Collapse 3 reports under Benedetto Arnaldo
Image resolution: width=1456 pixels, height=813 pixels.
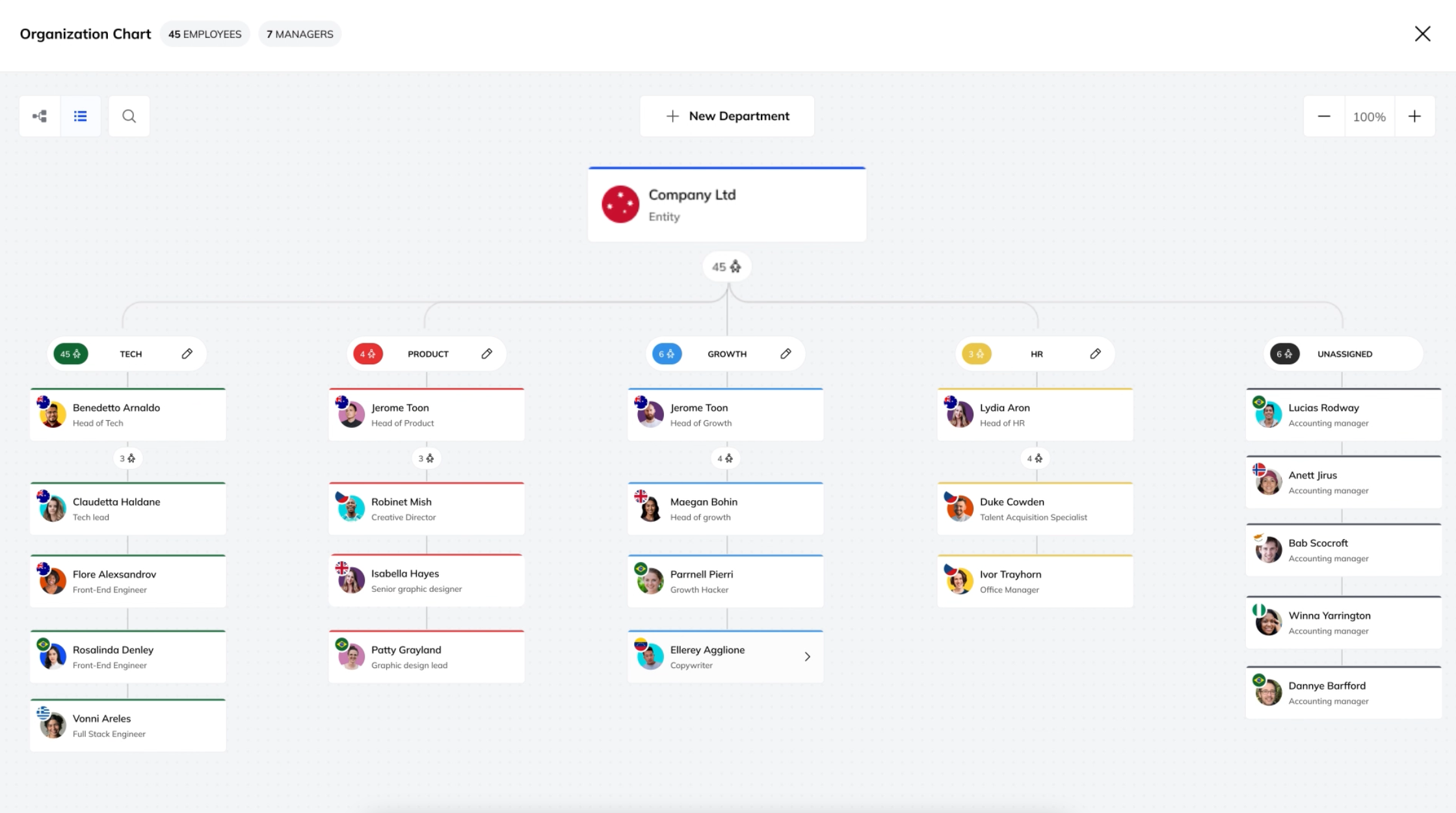click(x=127, y=459)
